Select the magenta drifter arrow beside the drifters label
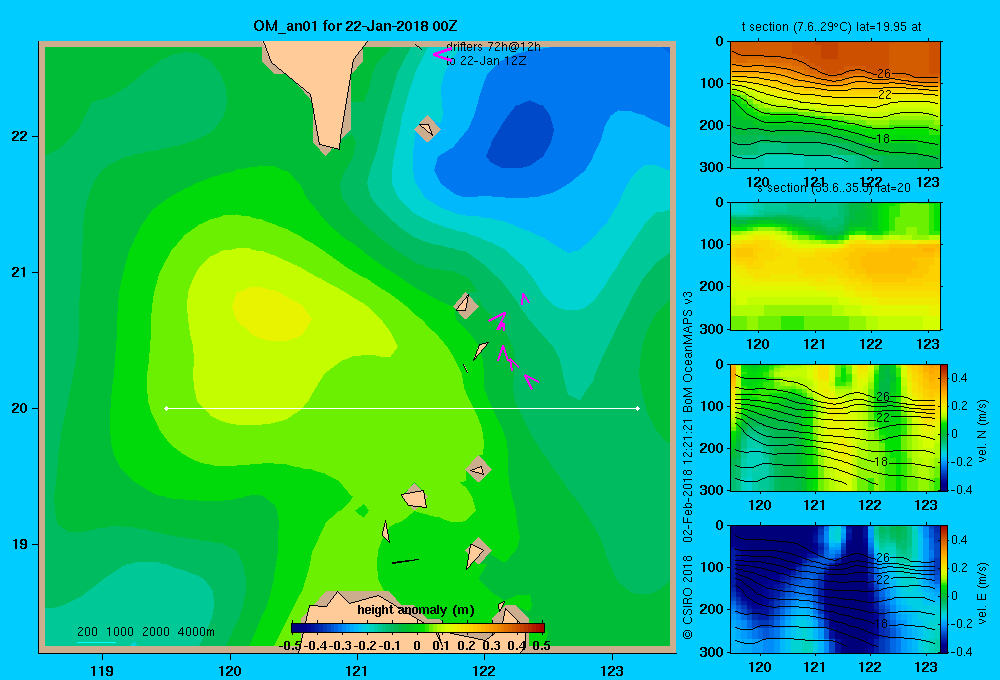Screen dimensions: 1000x680 [x=441, y=55]
